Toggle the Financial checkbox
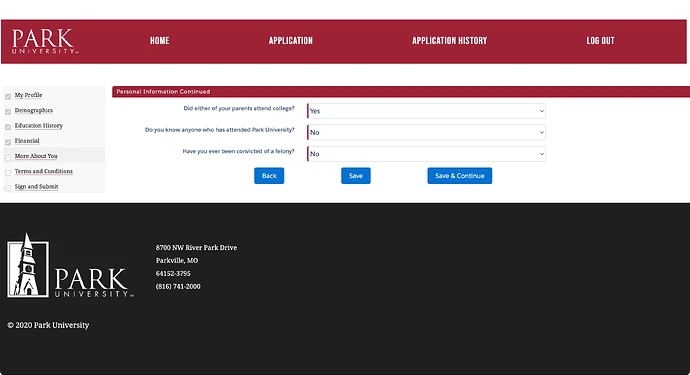The height and width of the screenshot is (375, 690). (8, 142)
